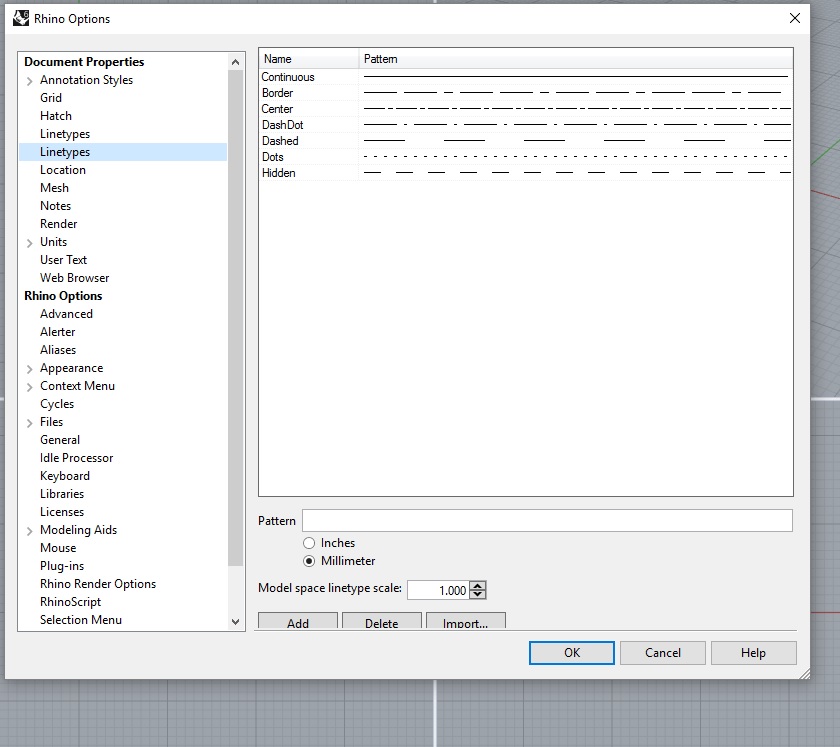
Task: Open the Plug-ins options page
Action: point(62,566)
